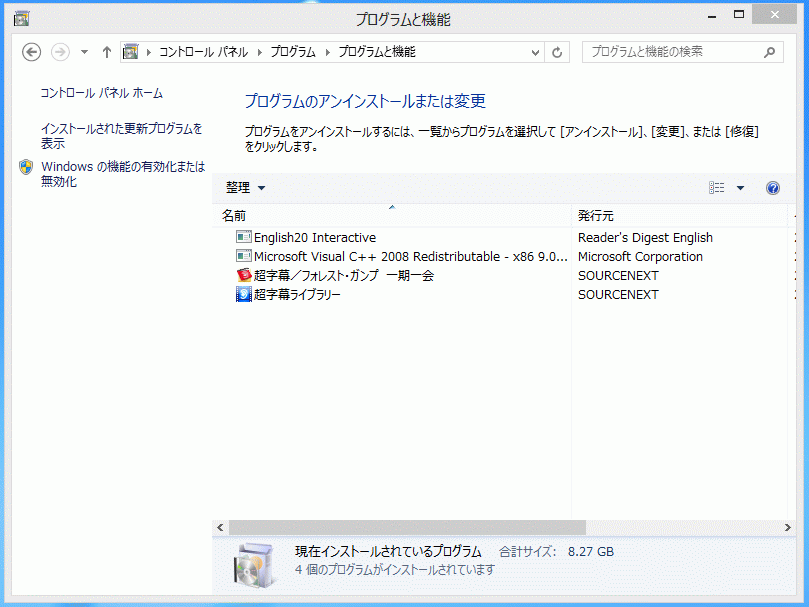Sort by the 名前 column header

(x=392, y=216)
